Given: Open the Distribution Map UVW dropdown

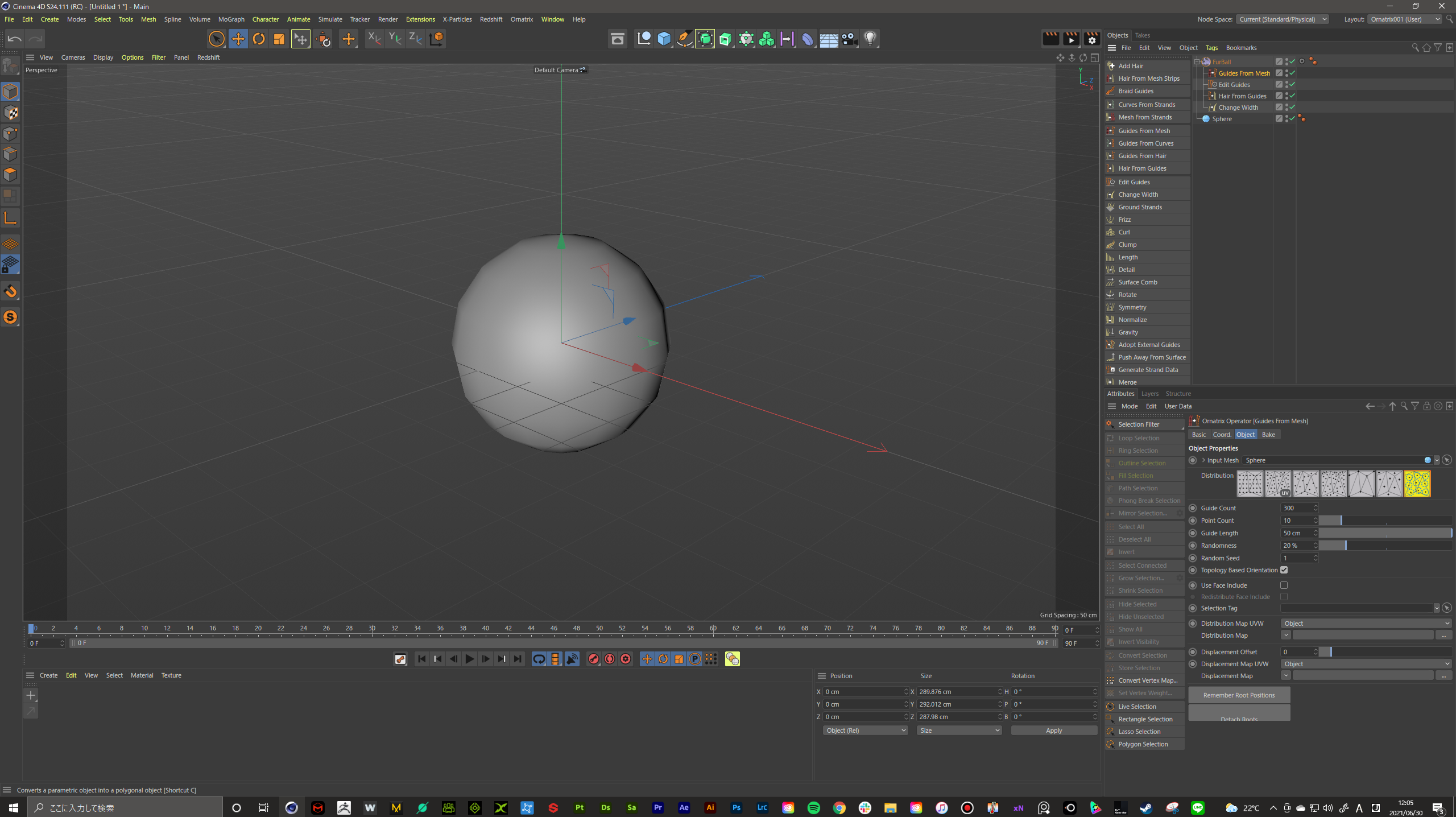Looking at the screenshot, I should 1366,624.
